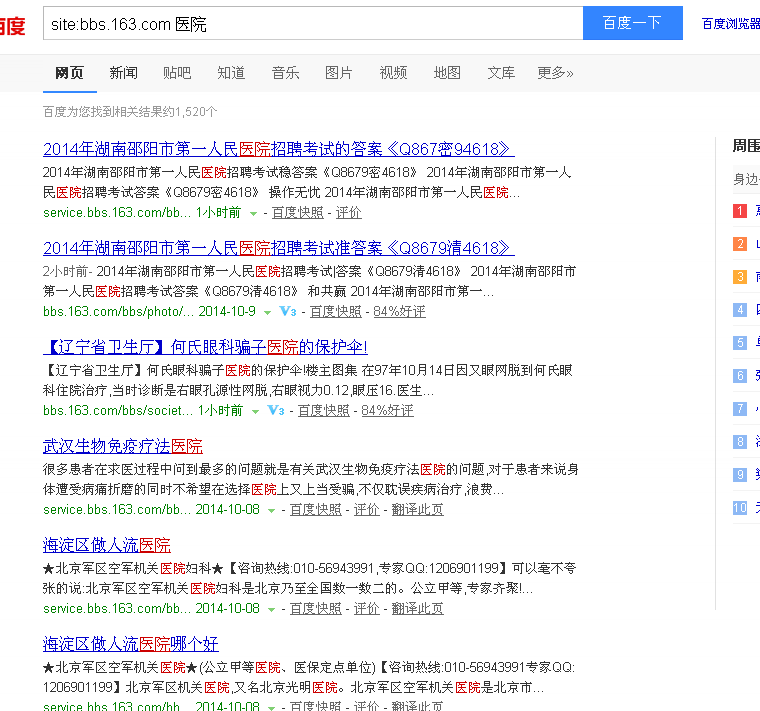This screenshot has height=711, width=760.
Task: Switch to the 图片 tab
Action: [339, 73]
